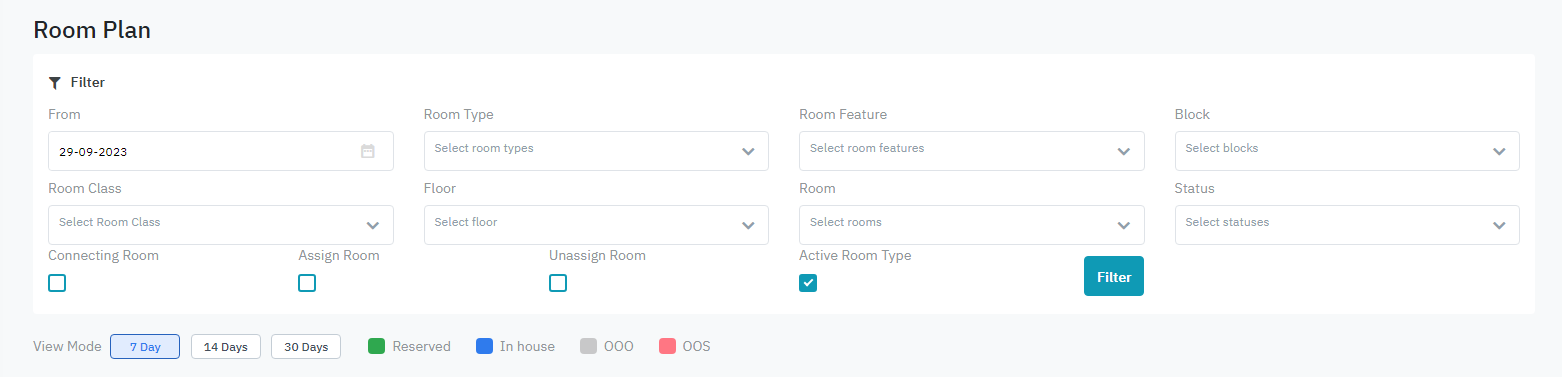Tick the Assign Room checkbox

pos(307,283)
